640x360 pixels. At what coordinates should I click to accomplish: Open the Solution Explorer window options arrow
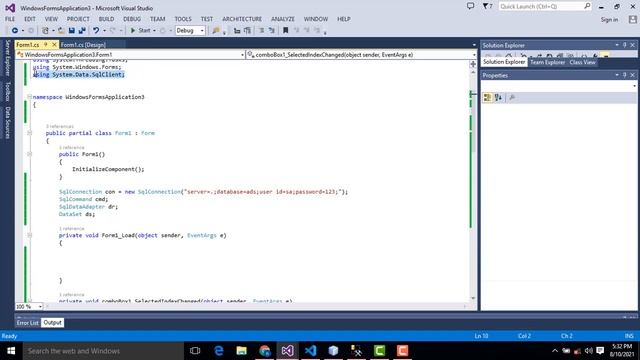617,45
